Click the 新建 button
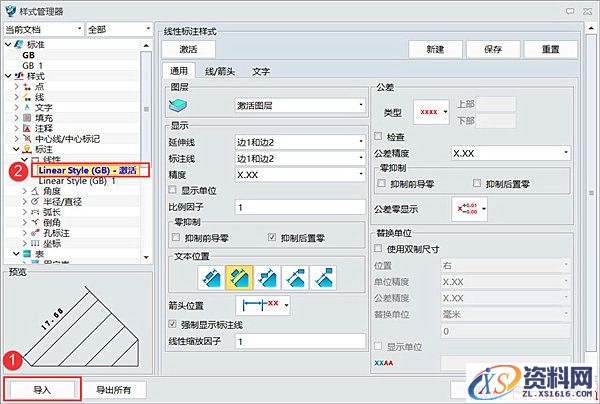Screen dimensions: 600x404 pos(435,50)
